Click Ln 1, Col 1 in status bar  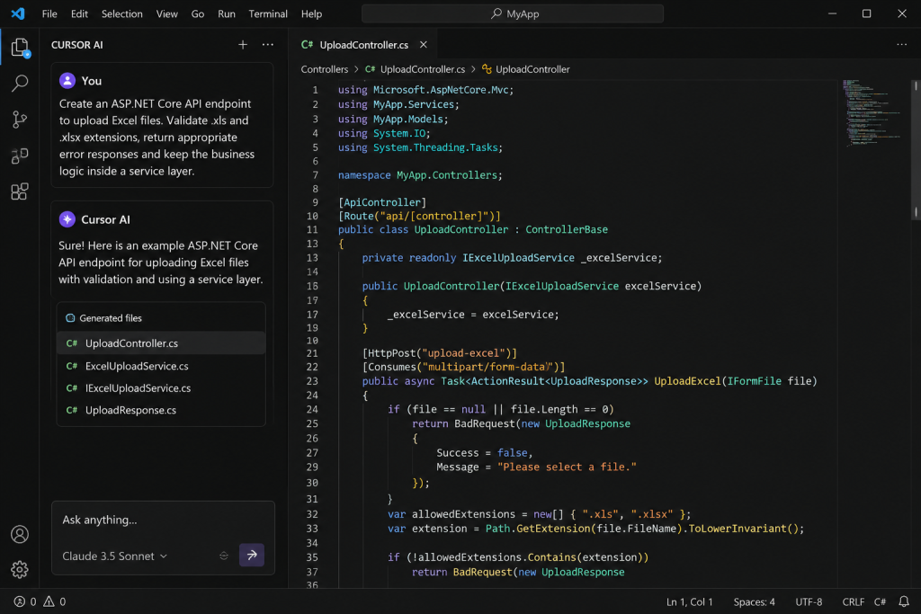coord(689,602)
